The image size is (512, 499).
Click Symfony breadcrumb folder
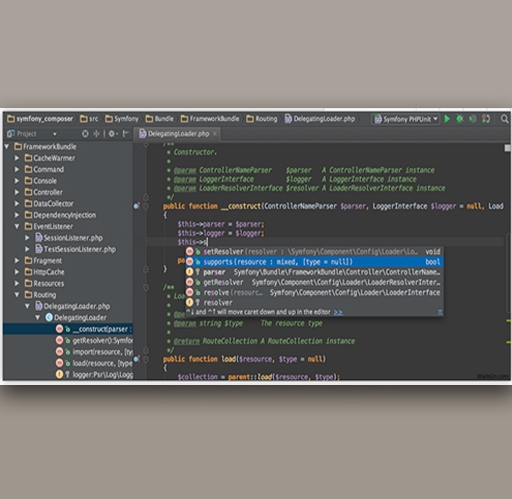coord(122,119)
